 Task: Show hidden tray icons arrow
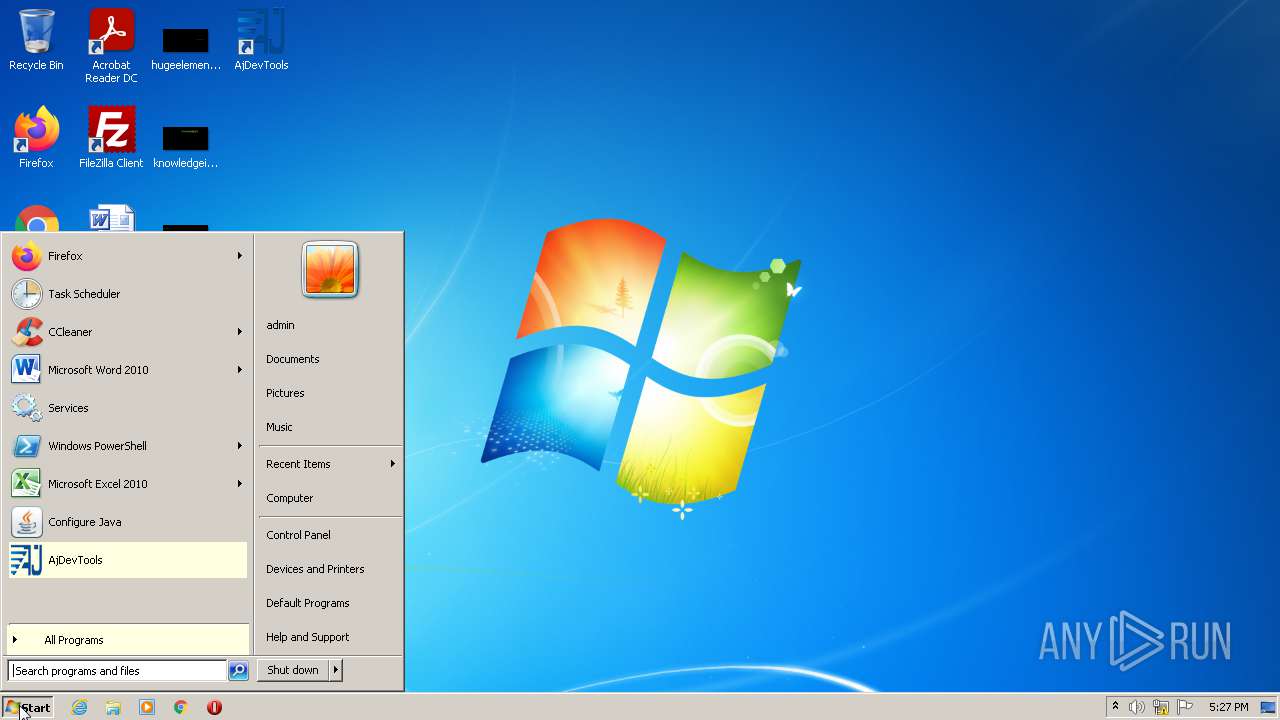1115,706
